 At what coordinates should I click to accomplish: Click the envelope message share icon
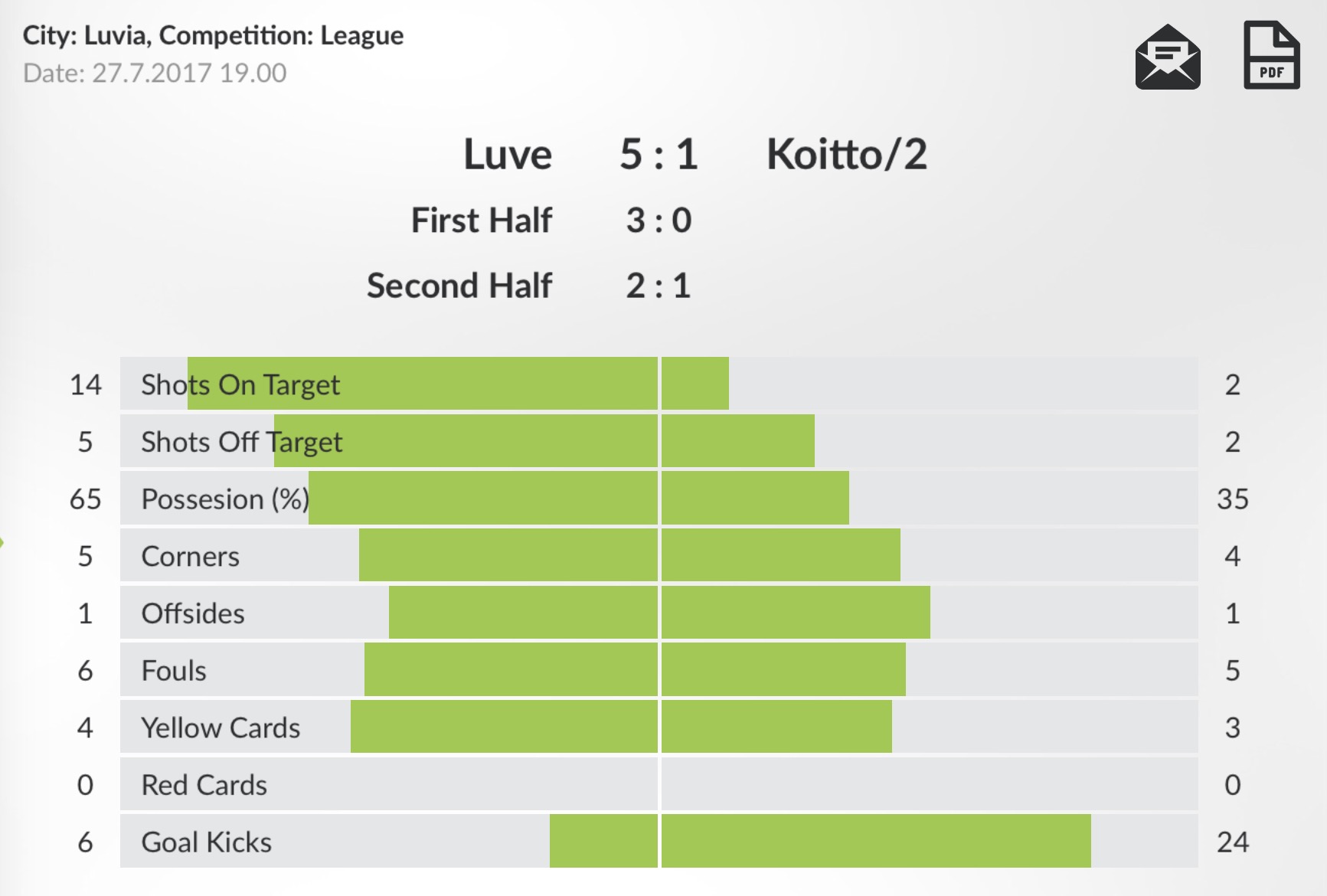coord(1167,57)
